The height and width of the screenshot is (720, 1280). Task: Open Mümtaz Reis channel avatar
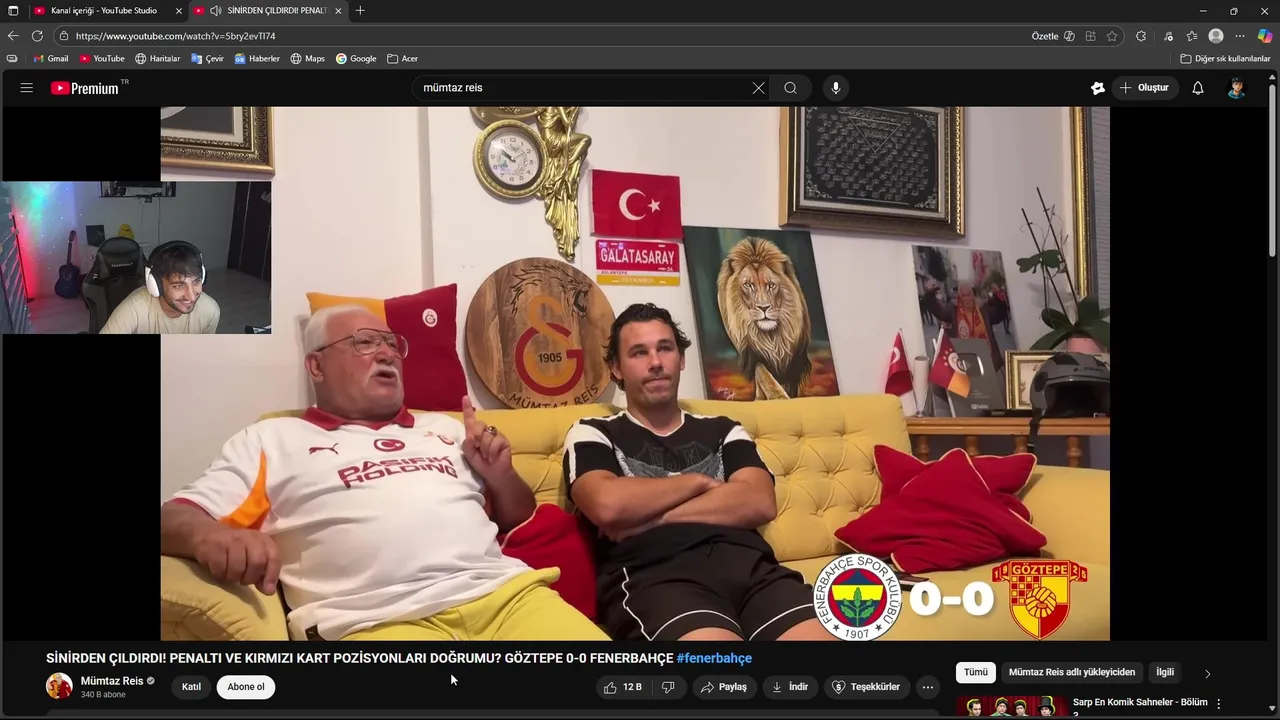click(60, 686)
